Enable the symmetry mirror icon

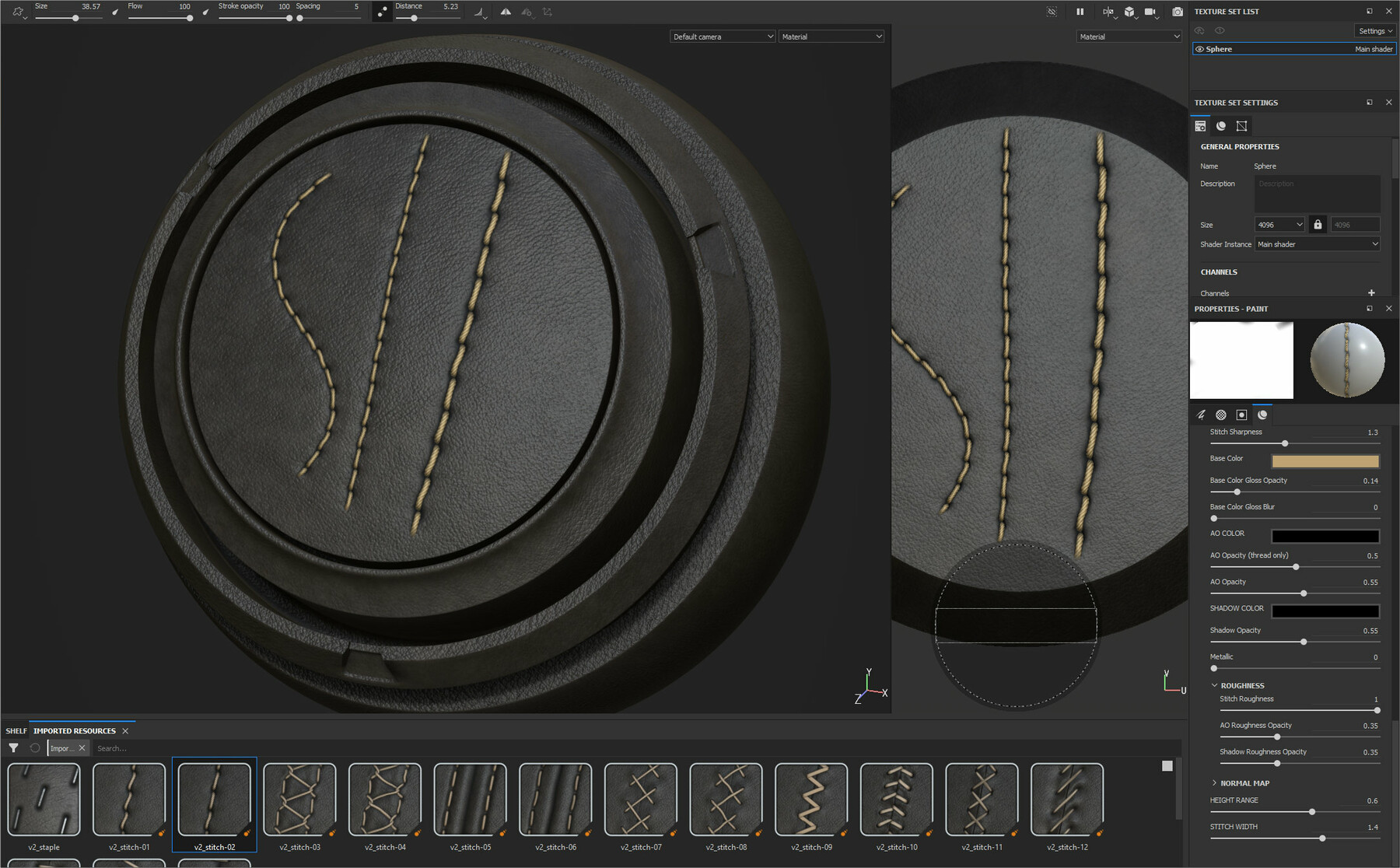coord(506,12)
